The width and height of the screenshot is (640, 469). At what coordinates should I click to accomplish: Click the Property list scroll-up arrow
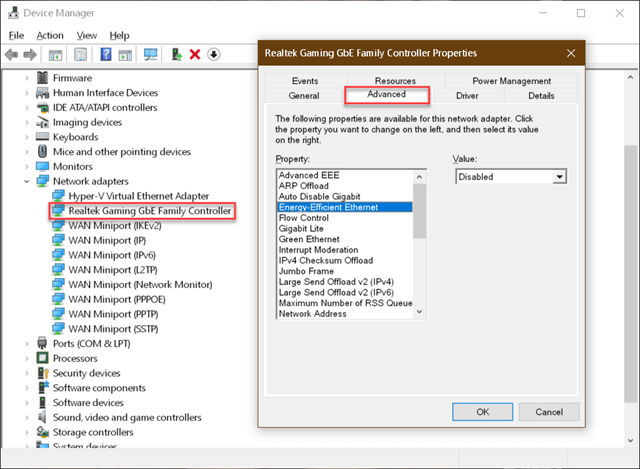point(419,177)
